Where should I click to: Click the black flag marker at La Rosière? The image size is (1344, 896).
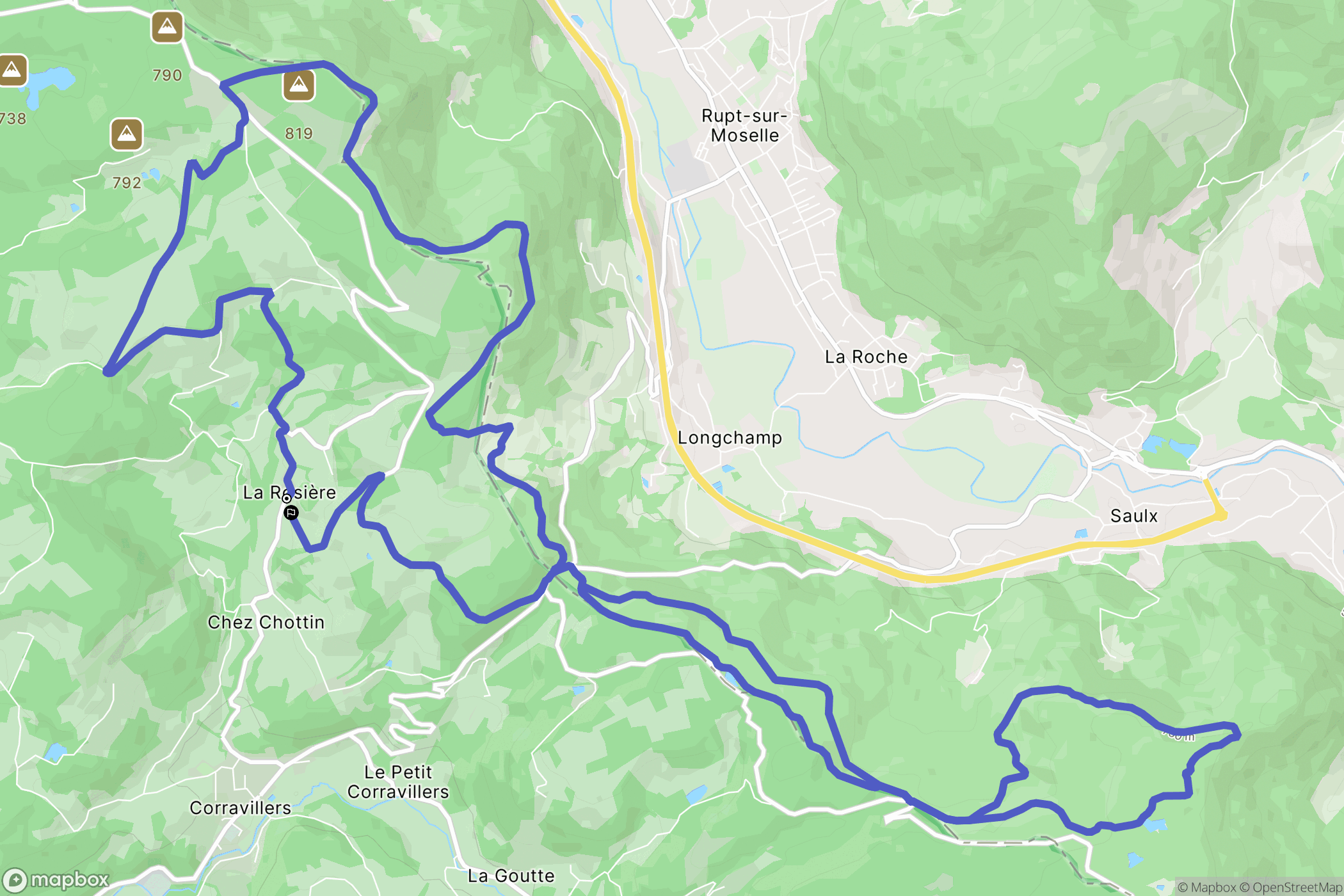291,513
